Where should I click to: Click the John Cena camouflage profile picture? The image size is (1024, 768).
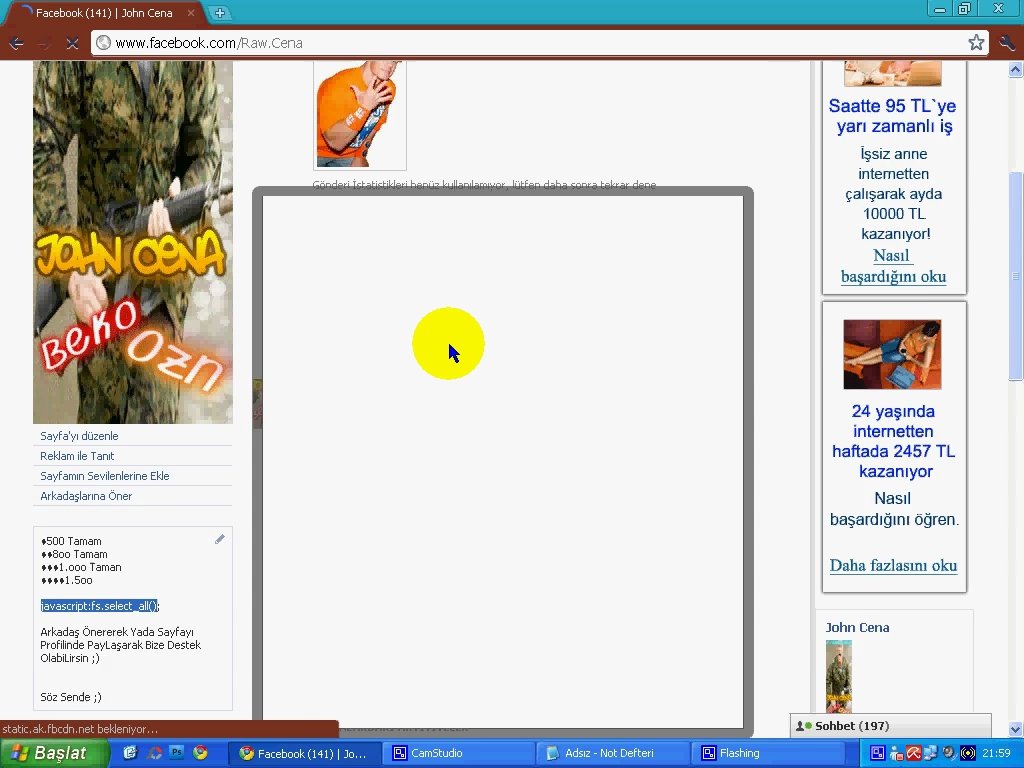133,242
